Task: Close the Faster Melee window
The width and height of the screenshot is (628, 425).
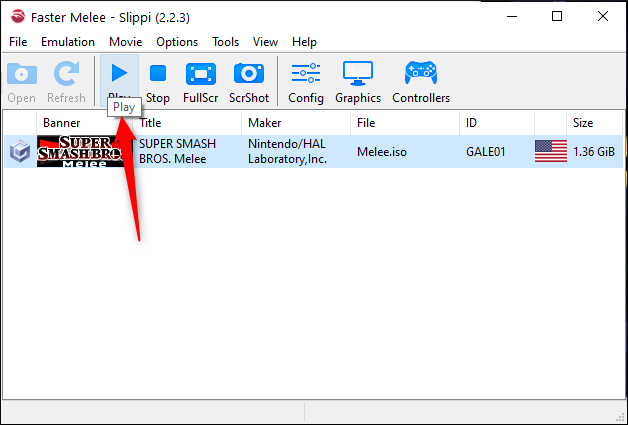Action: [x=603, y=16]
